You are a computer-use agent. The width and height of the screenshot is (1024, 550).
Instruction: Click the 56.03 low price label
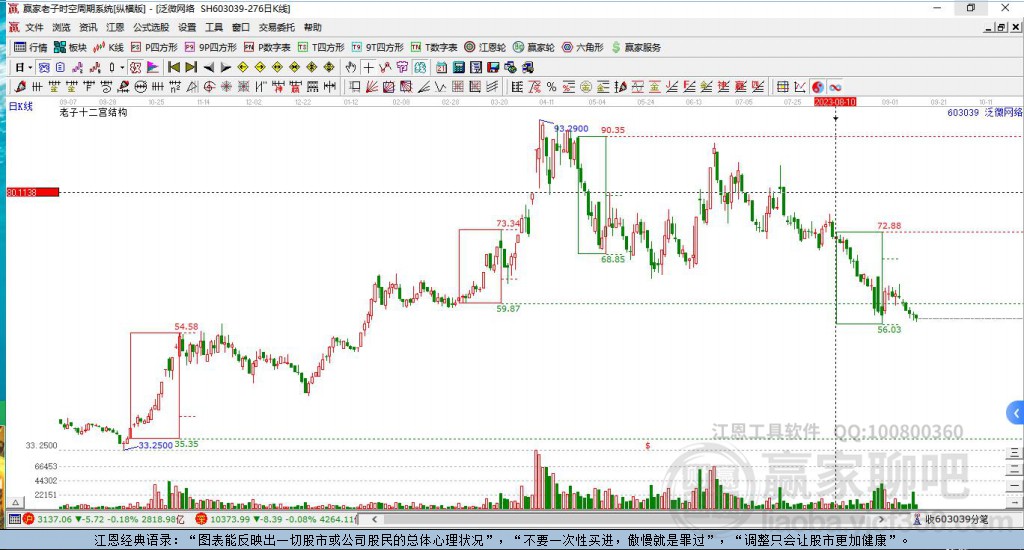coord(889,329)
